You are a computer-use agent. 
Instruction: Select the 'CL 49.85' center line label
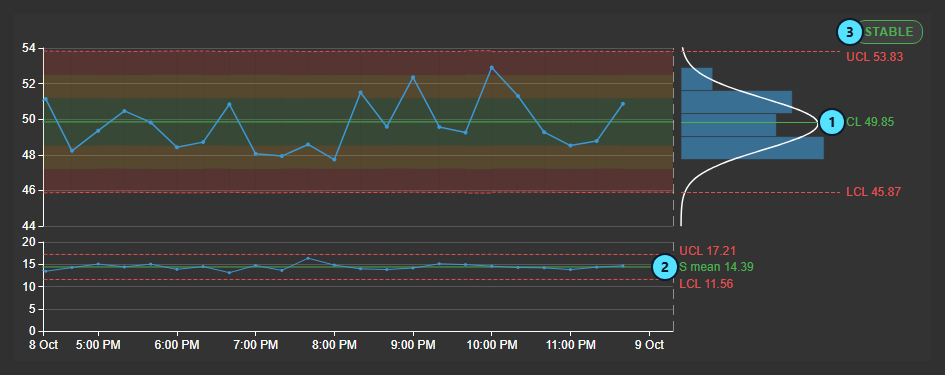[x=870, y=122]
